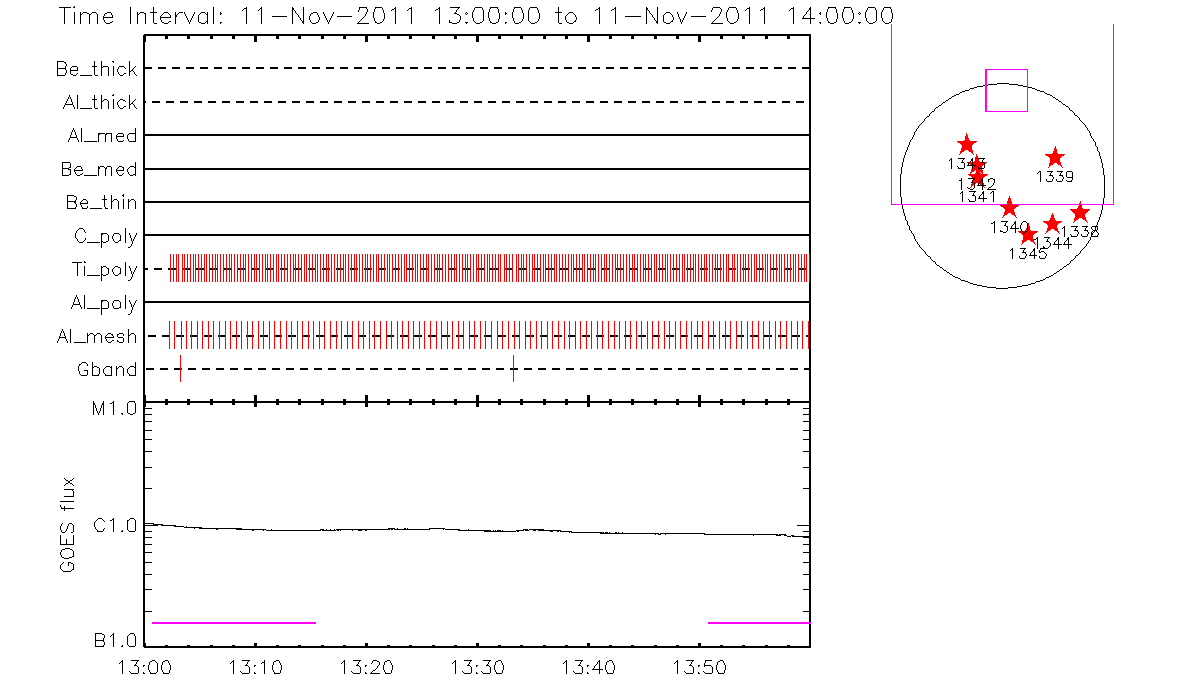Click the 'Al_poly' filter label
The height and width of the screenshot is (700, 1200).
[104, 303]
